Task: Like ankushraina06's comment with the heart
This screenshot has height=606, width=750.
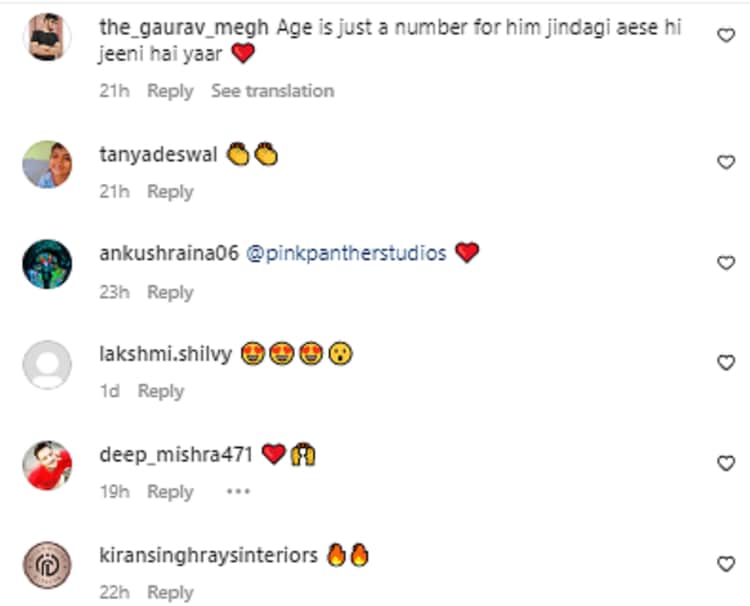Action: pyautogui.click(x=727, y=263)
